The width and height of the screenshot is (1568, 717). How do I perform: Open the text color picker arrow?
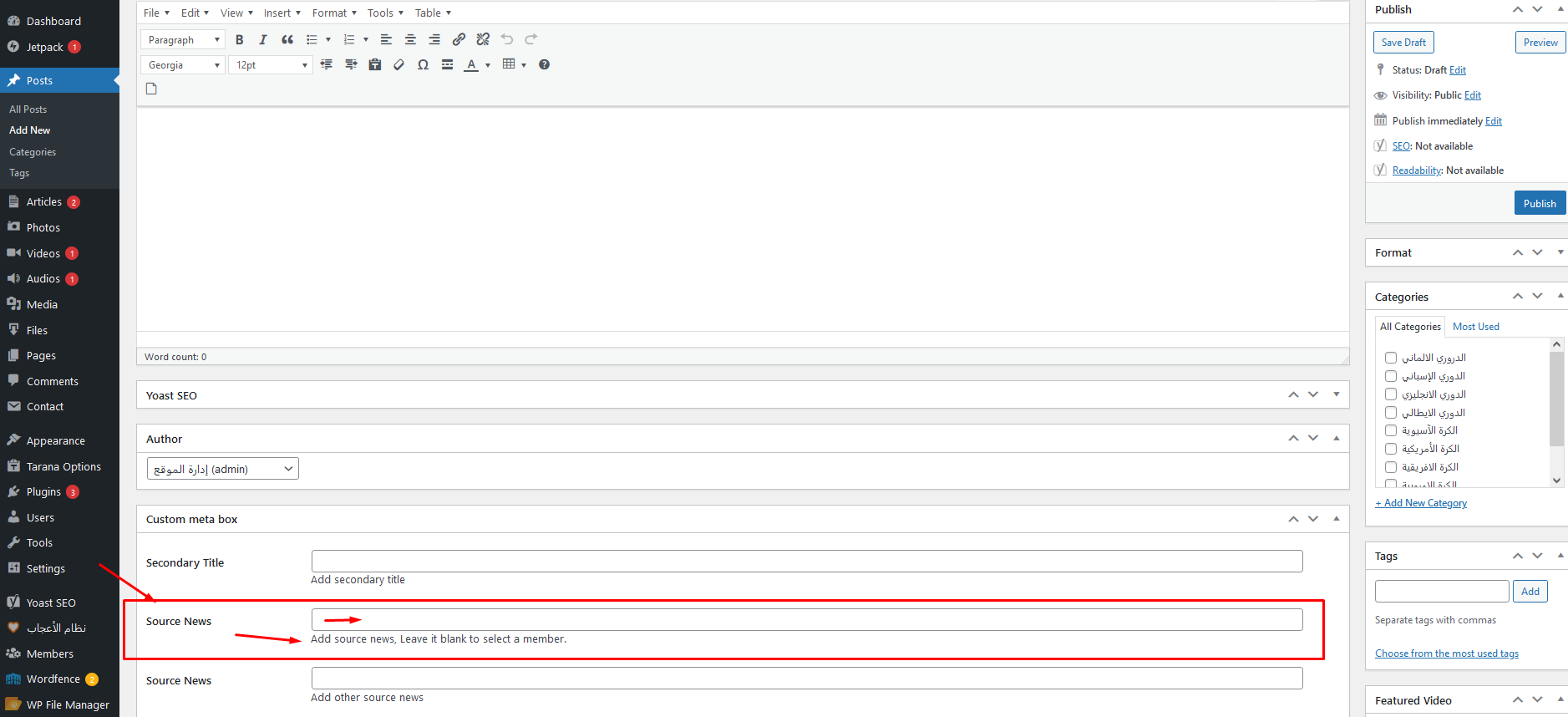[488, 65]
